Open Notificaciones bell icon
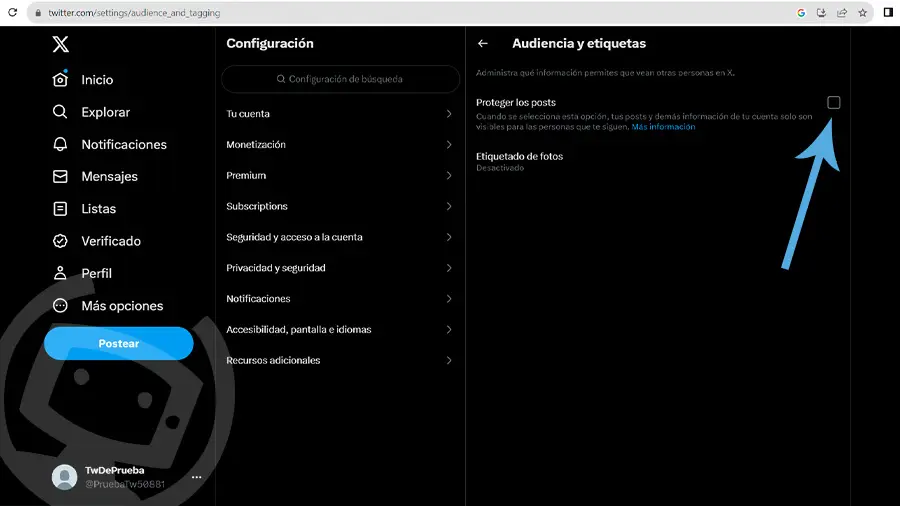 coord(60,144)
